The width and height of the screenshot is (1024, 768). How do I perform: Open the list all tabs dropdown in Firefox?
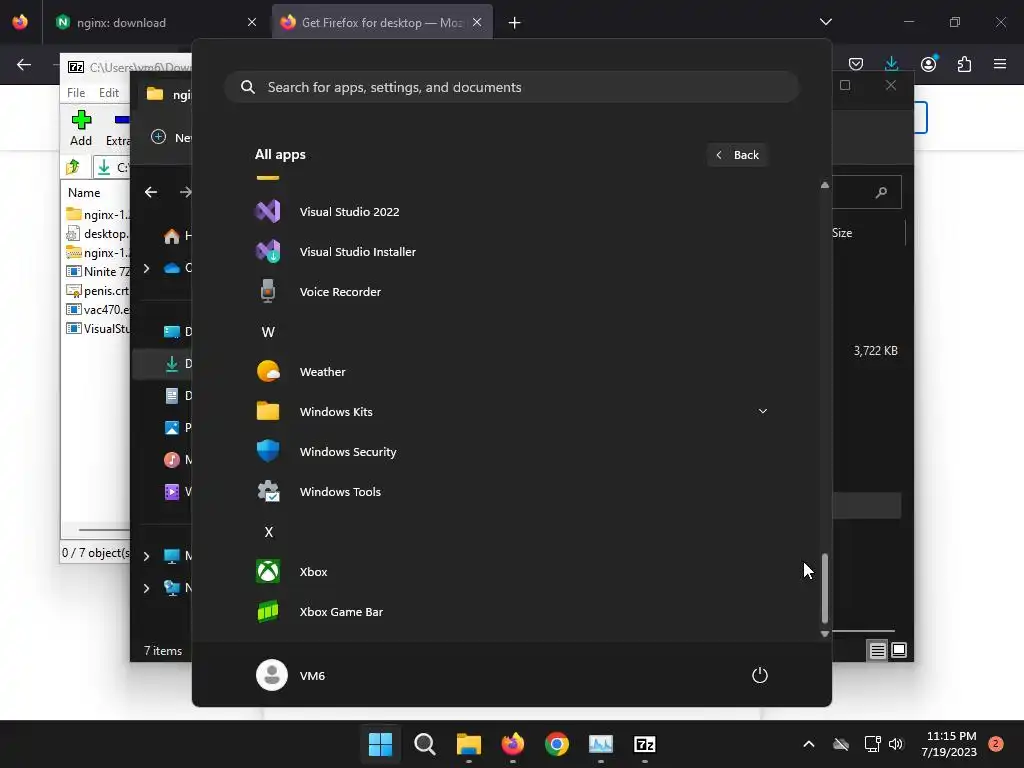(x=825, y=22)
